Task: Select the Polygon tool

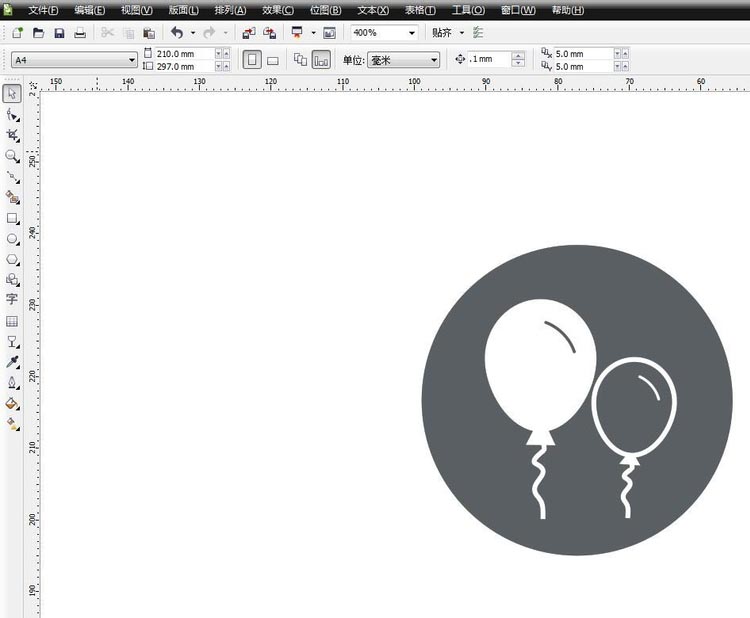Action: tap(12, 259)
